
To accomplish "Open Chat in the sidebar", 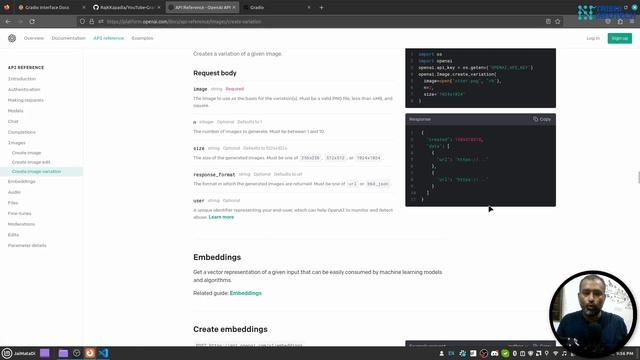I will pos(13,121).
